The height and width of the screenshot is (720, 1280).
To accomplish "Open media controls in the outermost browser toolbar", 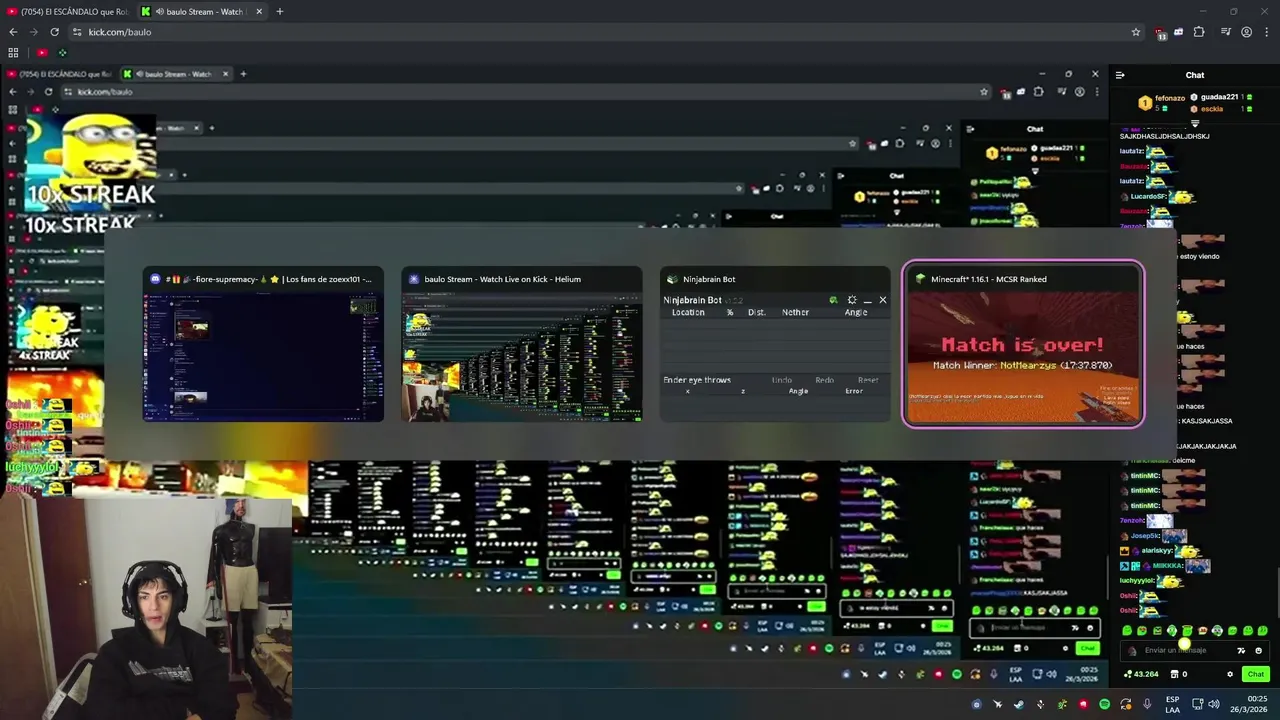I will click(x=1225, y=32).
